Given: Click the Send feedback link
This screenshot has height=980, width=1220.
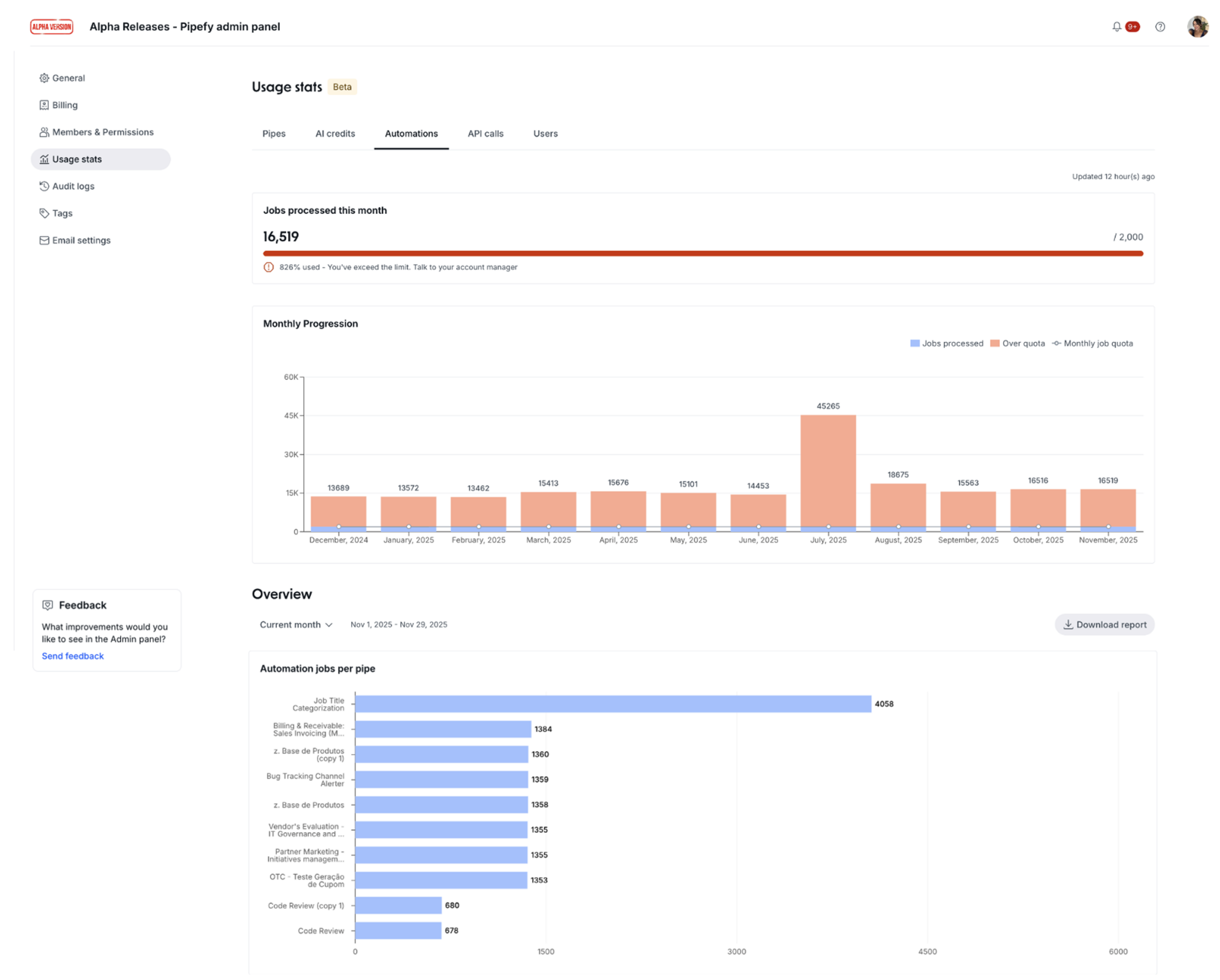Looking at the screenshot, I should (x=72, y=656).
